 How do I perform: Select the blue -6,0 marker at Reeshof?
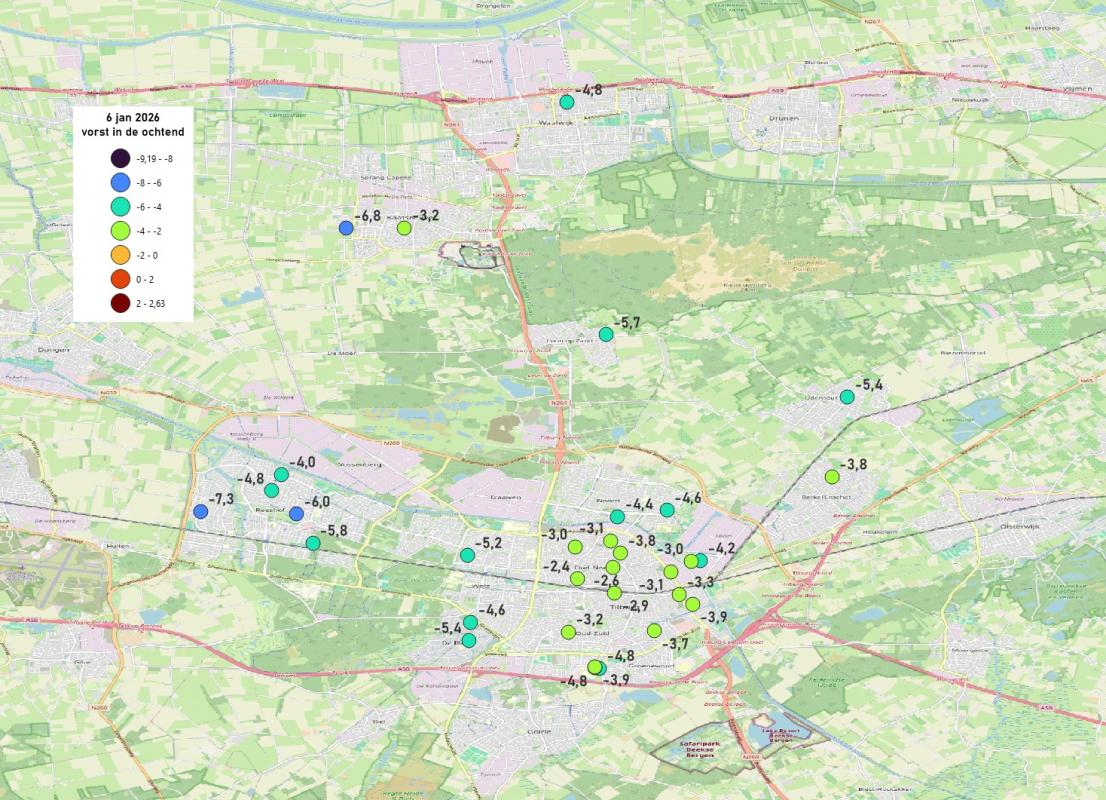tap(298, 513)
